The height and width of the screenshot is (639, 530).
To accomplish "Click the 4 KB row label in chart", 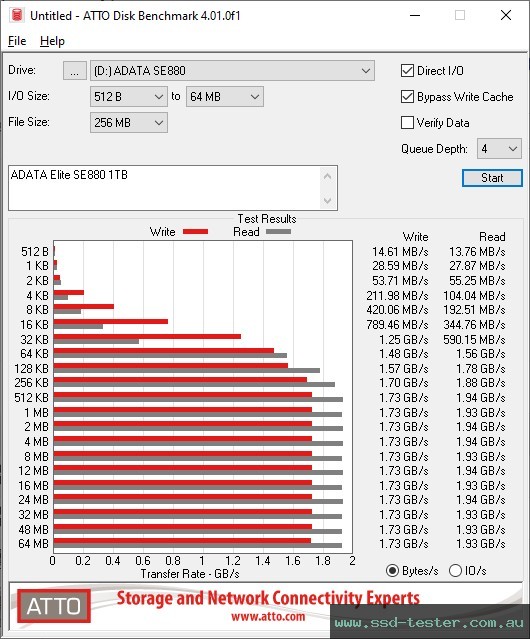I will [x=37, y=295].
